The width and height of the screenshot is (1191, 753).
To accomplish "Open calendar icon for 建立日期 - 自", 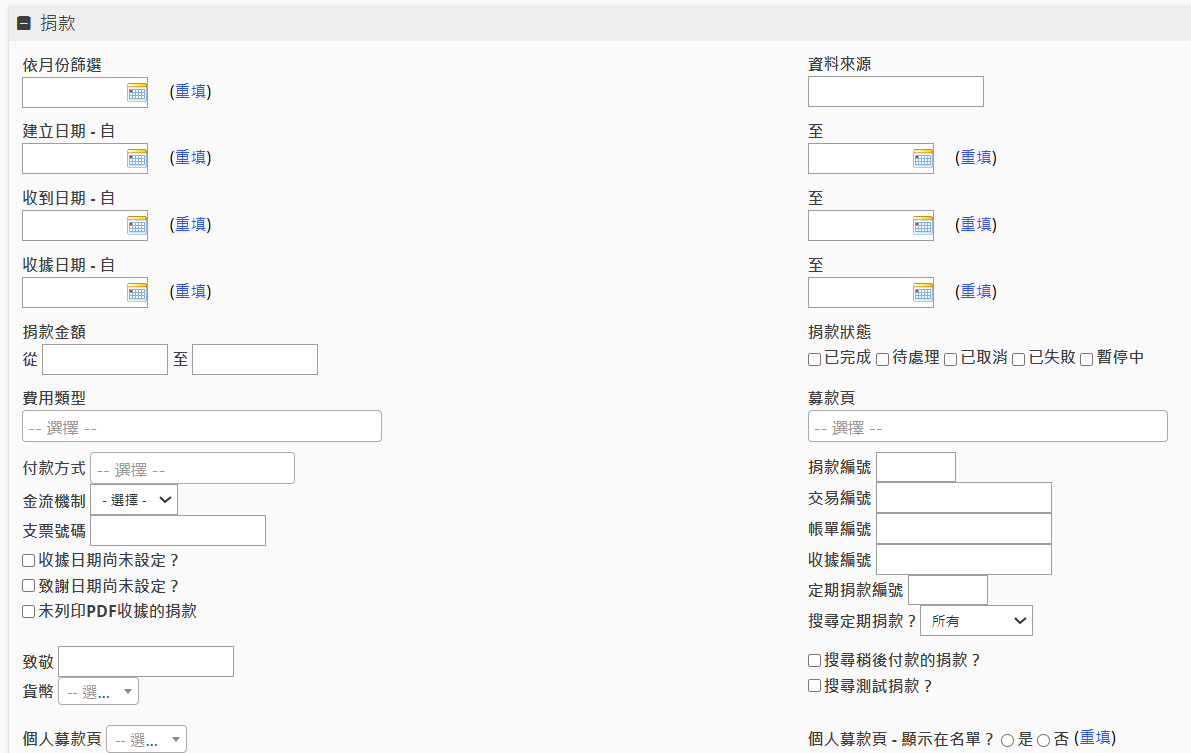I will [x=137, y=159].
